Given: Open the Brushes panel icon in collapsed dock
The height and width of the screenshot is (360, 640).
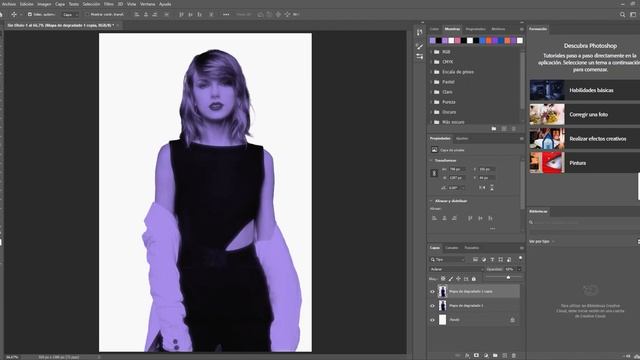Looking at the screenshot, I should (x=420, y=46).
